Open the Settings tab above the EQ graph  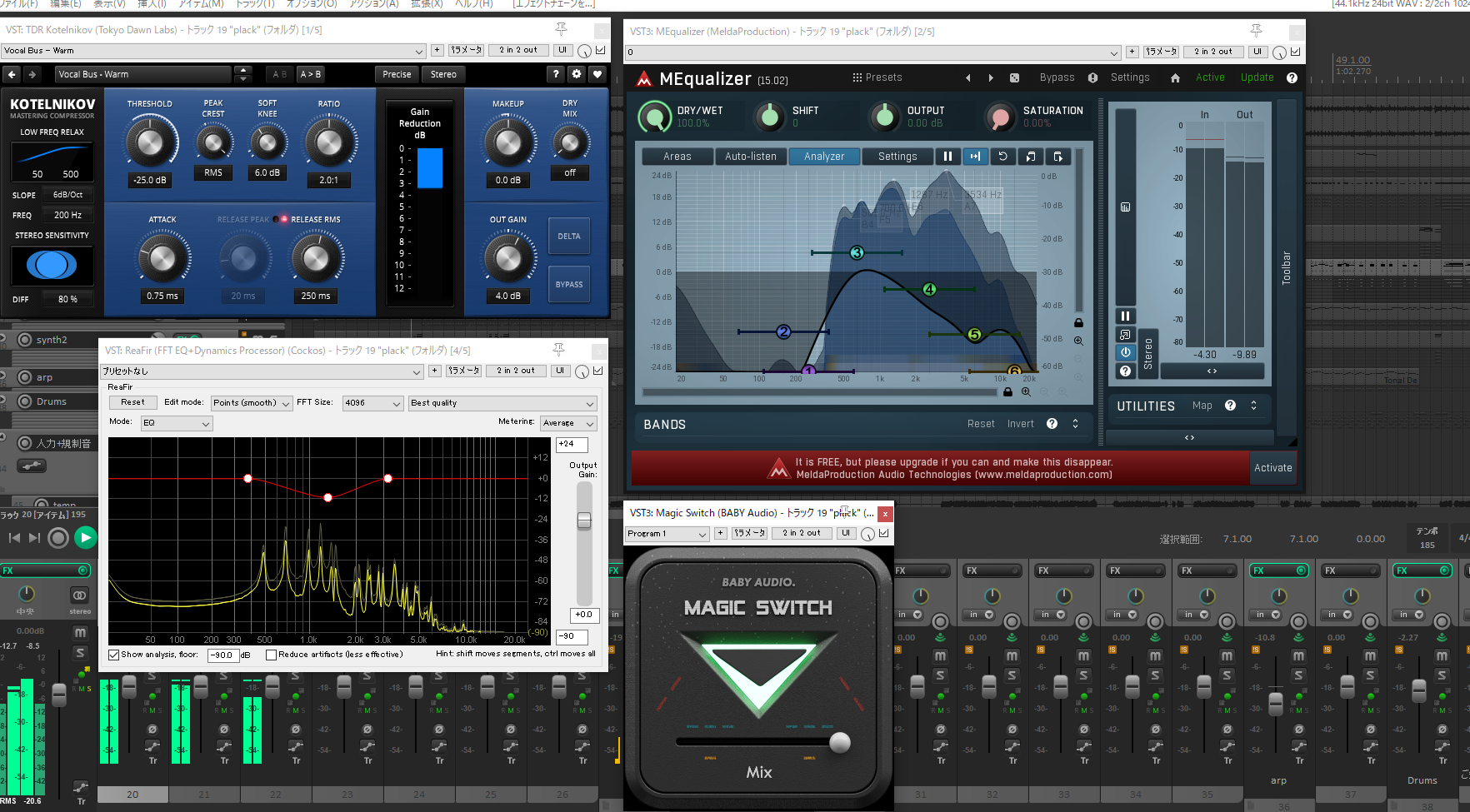[897, 156]
